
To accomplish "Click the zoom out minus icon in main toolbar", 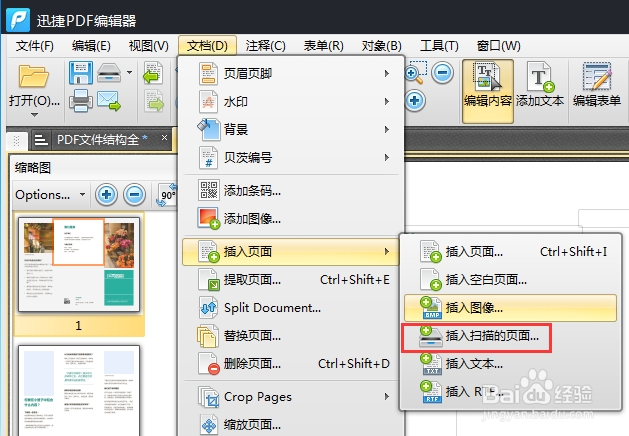I will pyautogui.click(x=442, y=73).
